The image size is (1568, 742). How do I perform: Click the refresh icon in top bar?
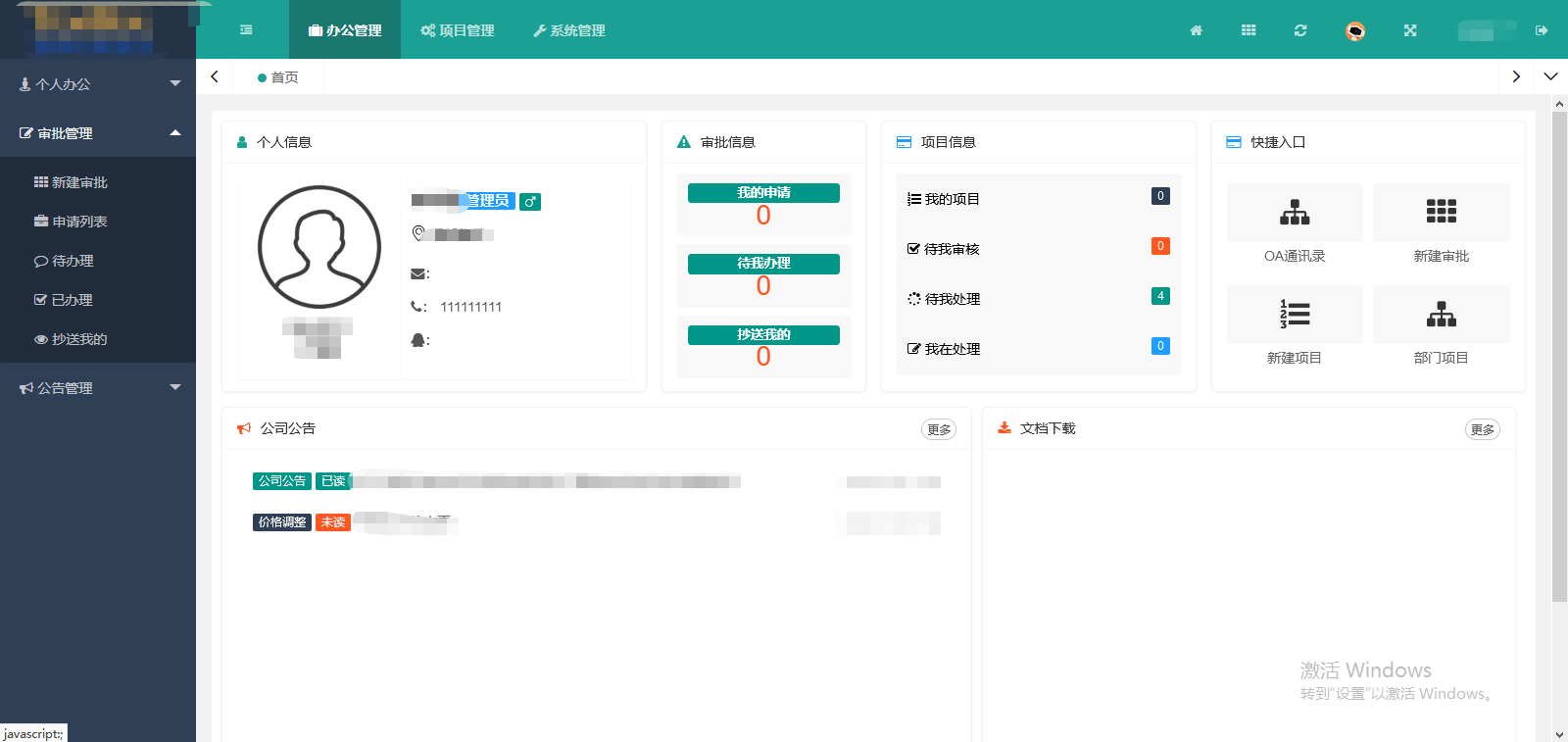[1300, 30]
